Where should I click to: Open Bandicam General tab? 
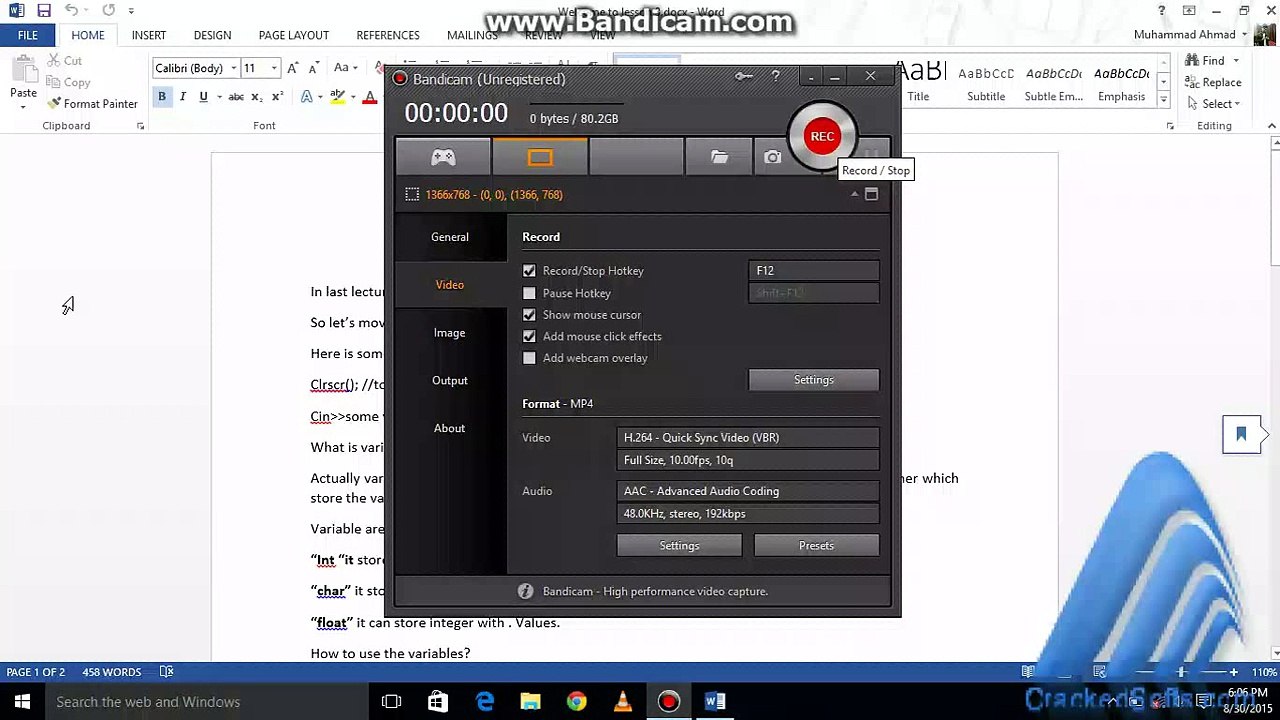[450, 237]
